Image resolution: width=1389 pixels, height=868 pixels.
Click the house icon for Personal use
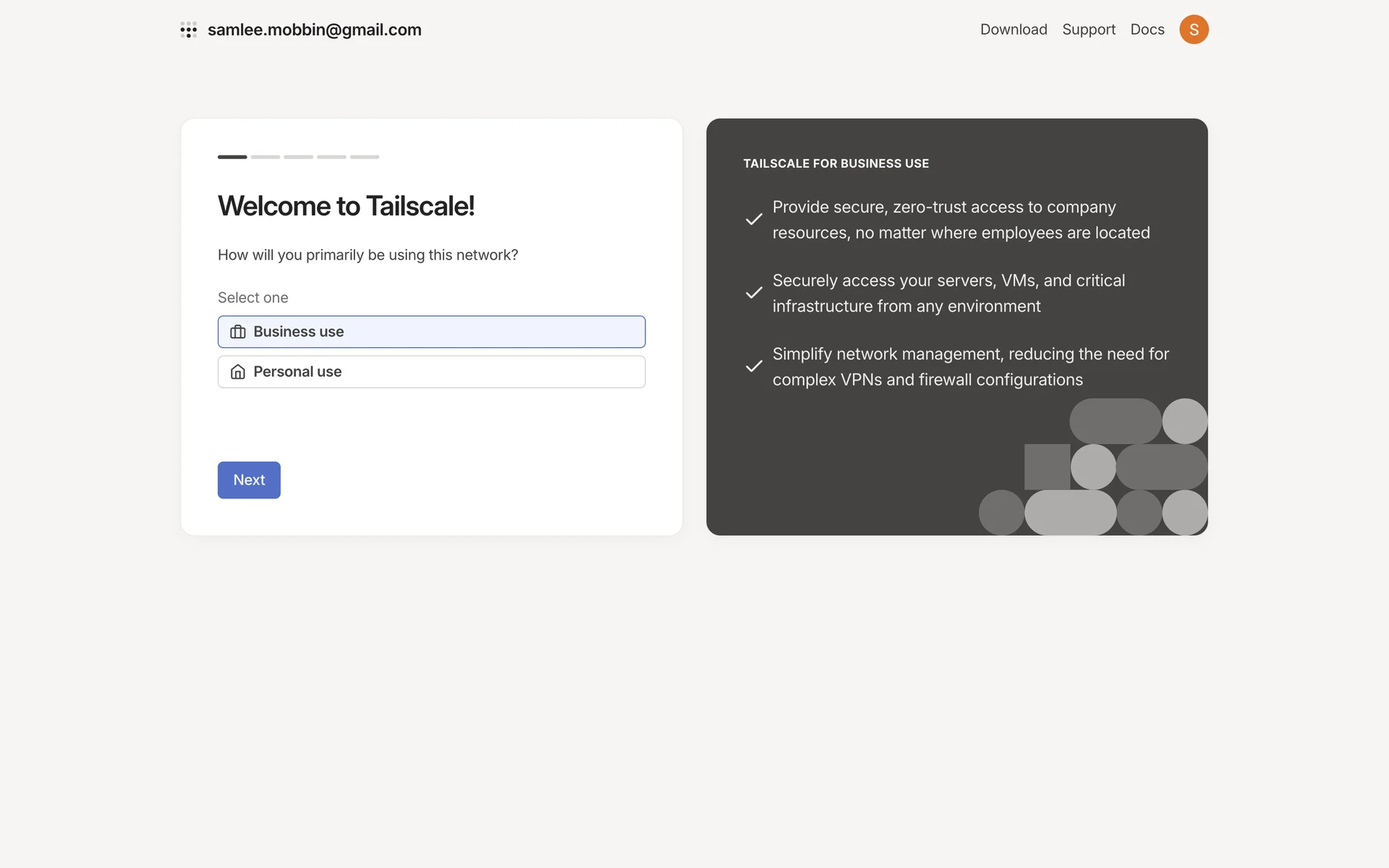click(238, 372)
